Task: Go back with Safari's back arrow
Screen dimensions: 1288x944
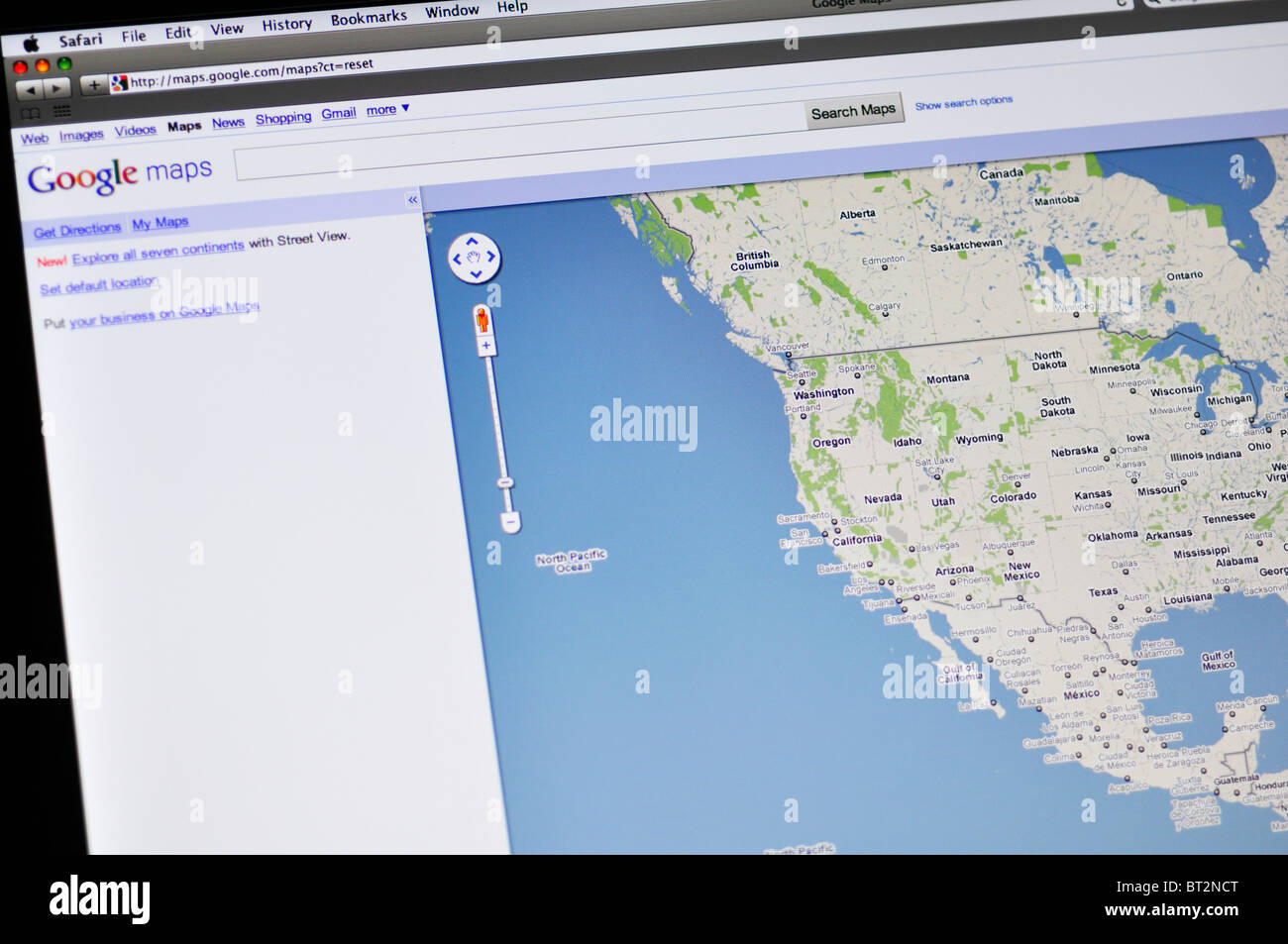Action: coord(30,90)
